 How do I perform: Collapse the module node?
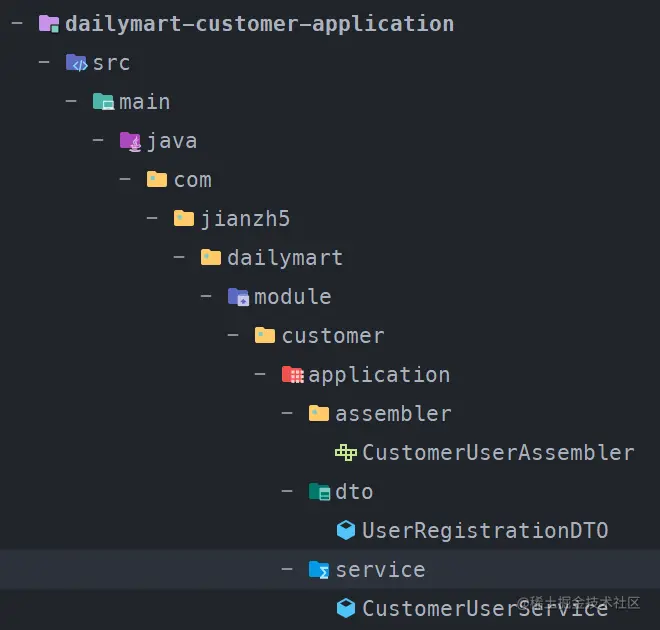(206, 296)
